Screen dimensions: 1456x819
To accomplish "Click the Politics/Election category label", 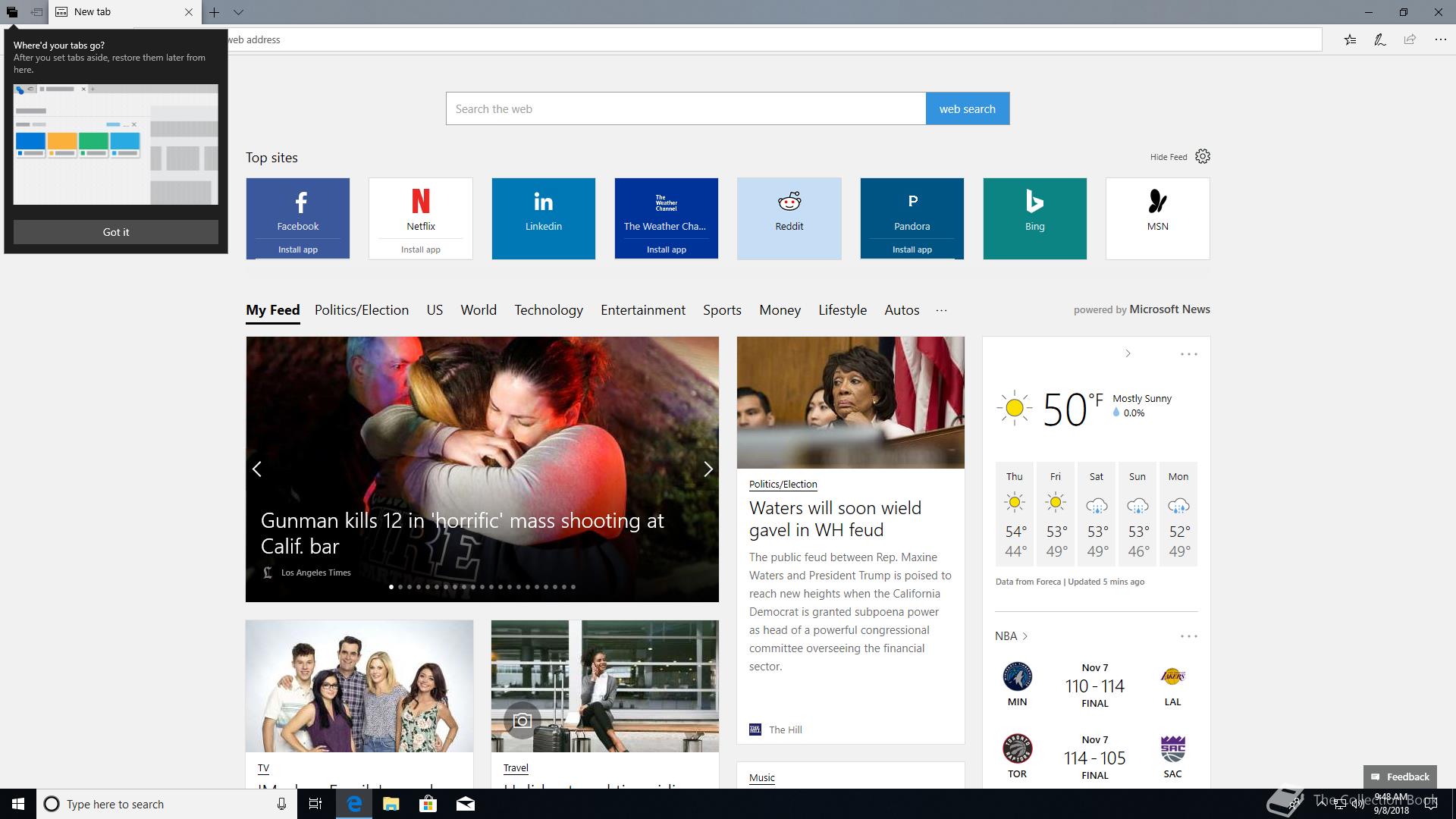I will coord(783,484).
